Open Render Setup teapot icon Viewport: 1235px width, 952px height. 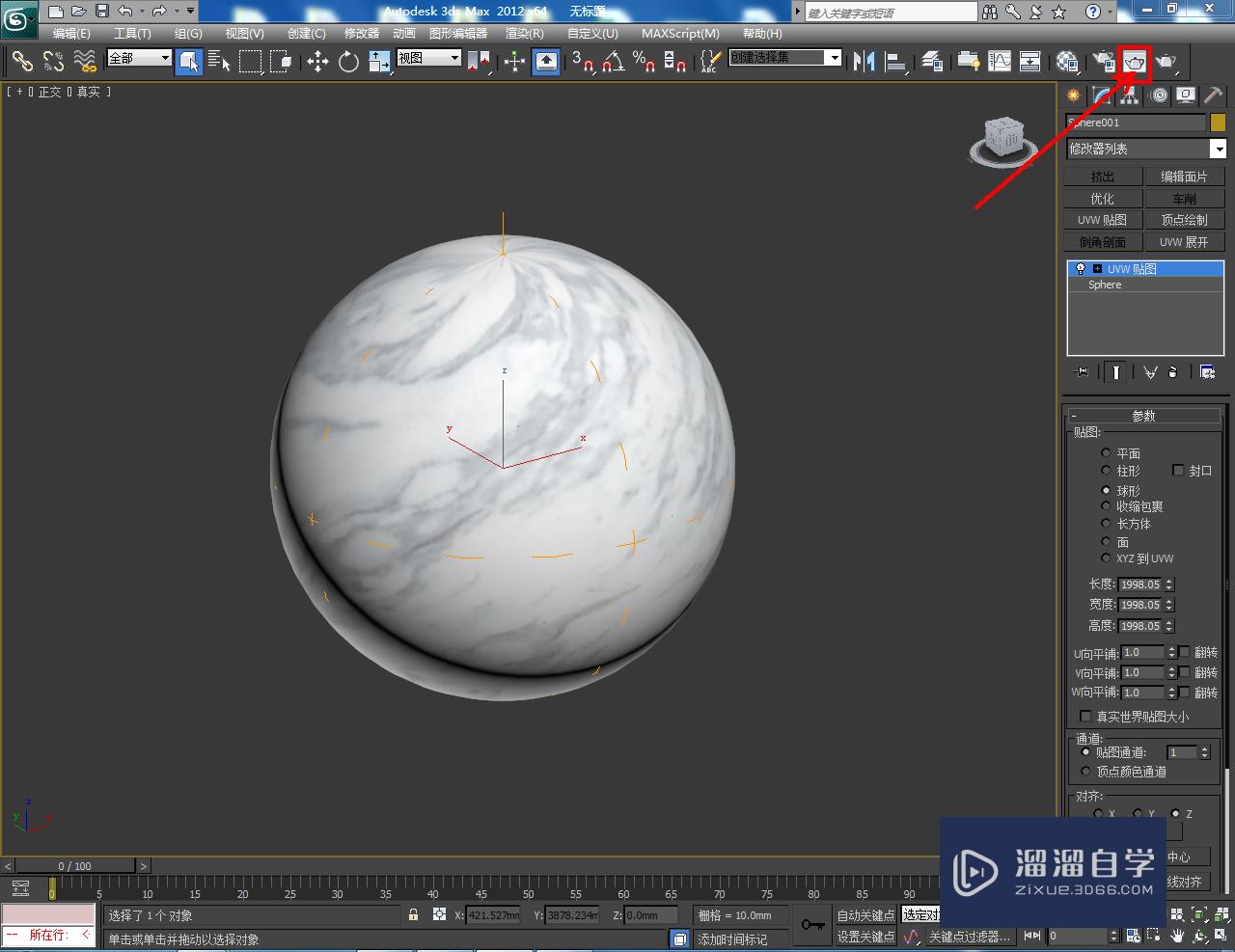pos(1104,62)
